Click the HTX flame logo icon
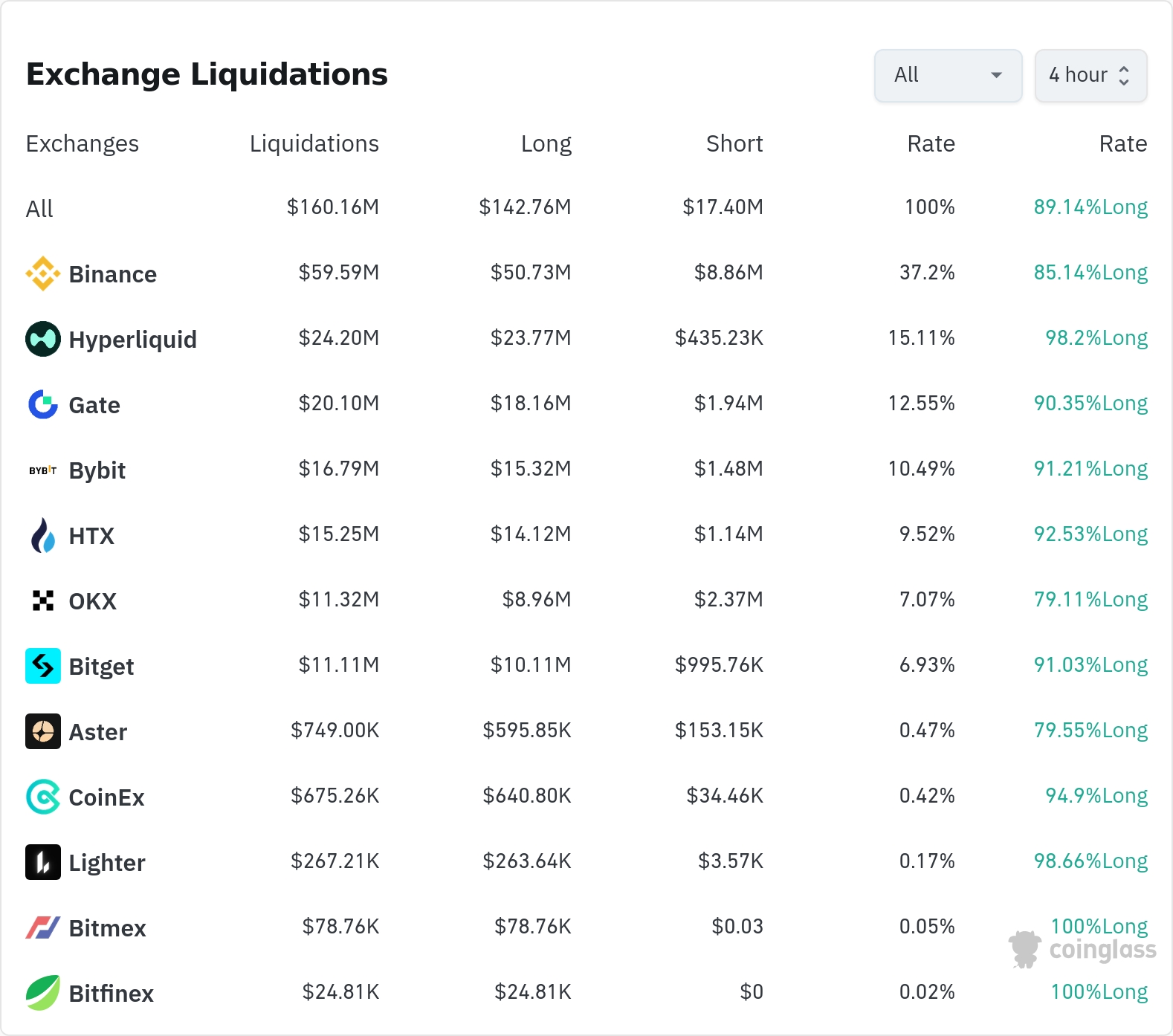 (43, 535)
